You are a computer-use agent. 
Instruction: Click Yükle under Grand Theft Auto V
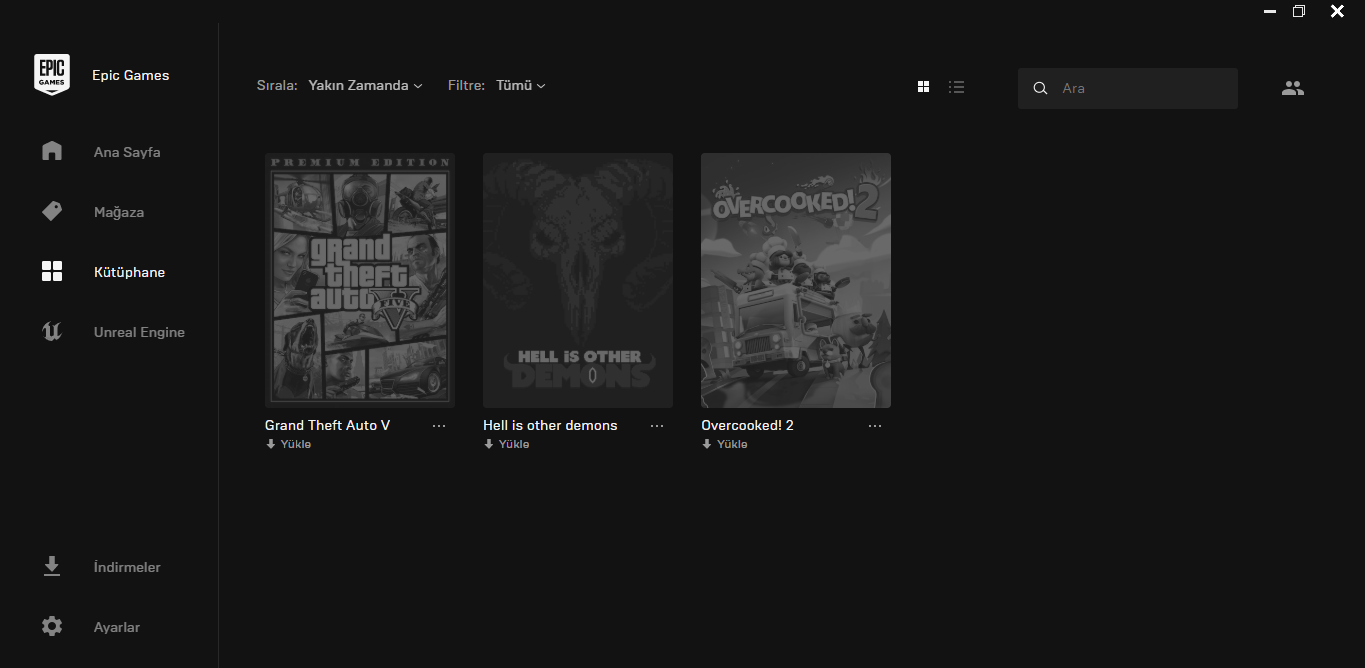click(x=288, y=444)
